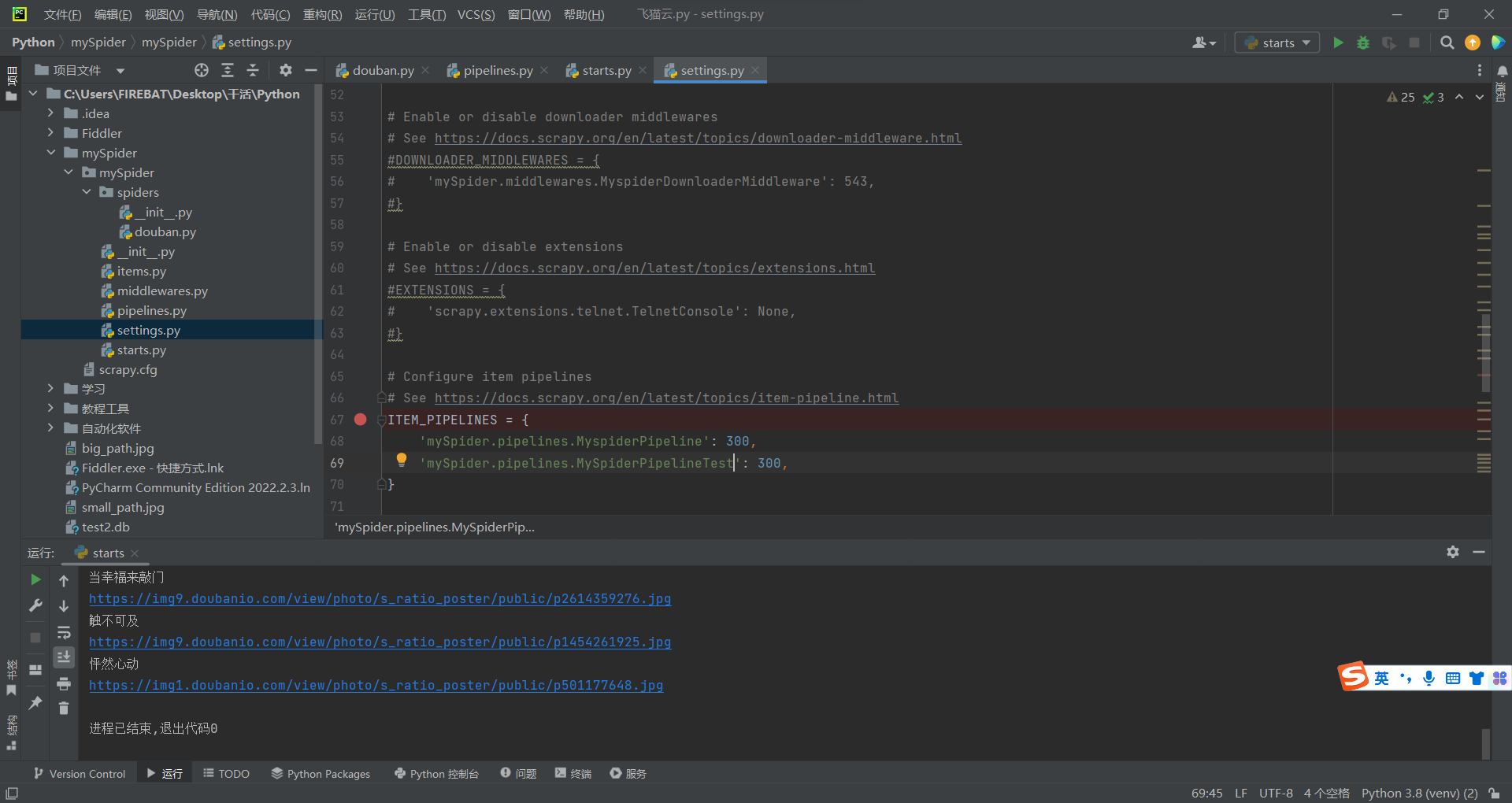The image size is (1512, 803).
Task: Collapse all in project tree toolbar
Action: coord(253,70)
